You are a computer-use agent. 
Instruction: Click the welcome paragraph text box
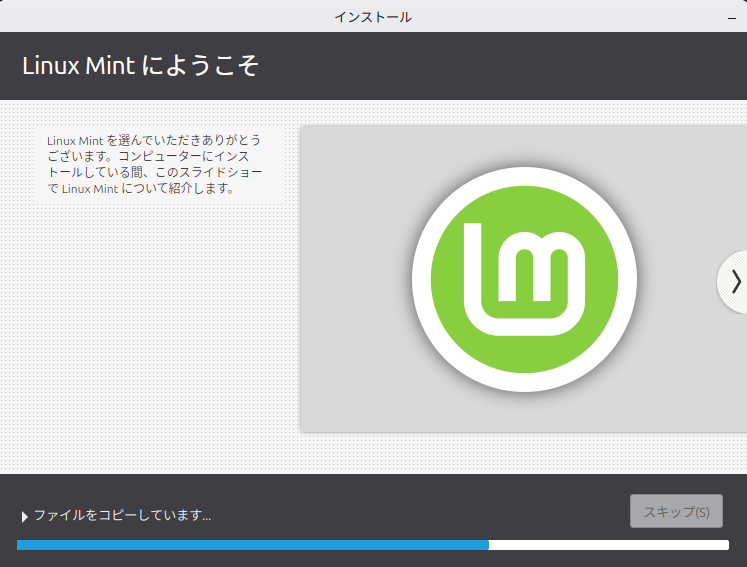[159, 164]
